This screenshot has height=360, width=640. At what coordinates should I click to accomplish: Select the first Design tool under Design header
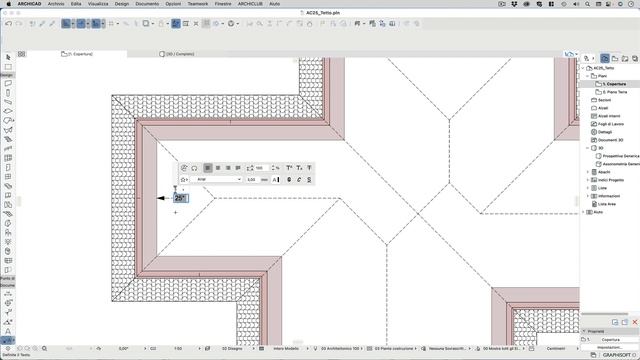pos(8,83)
